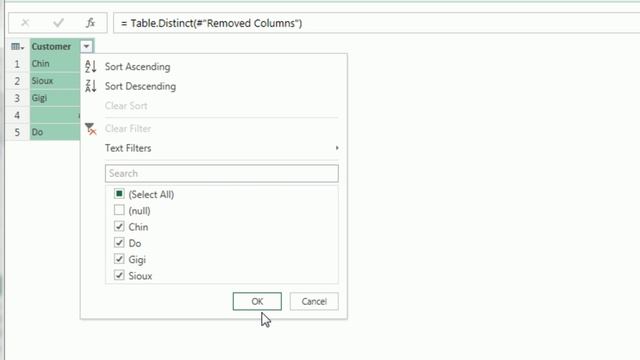Open the Text Filters menu entry

(x=128, y=148)
